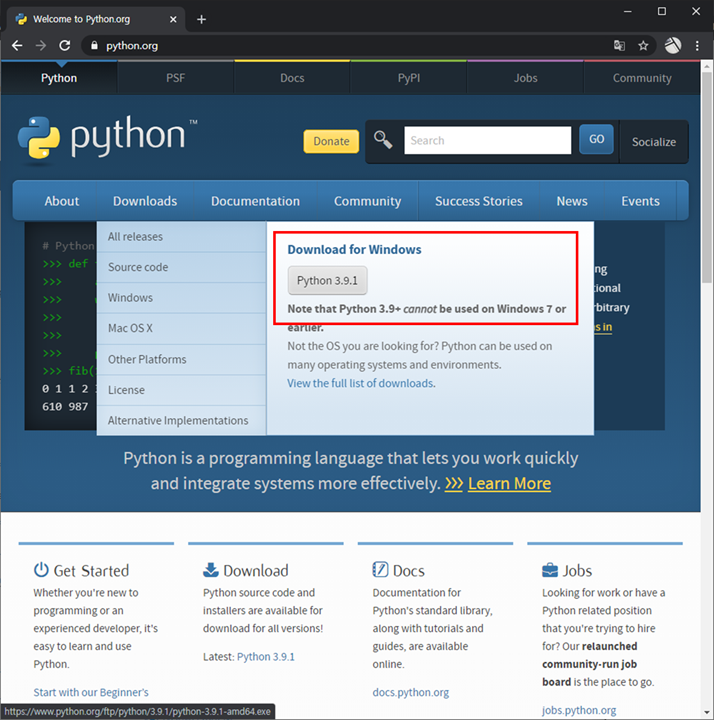
Task: Click the address bar URL
Action: (132, 45)
